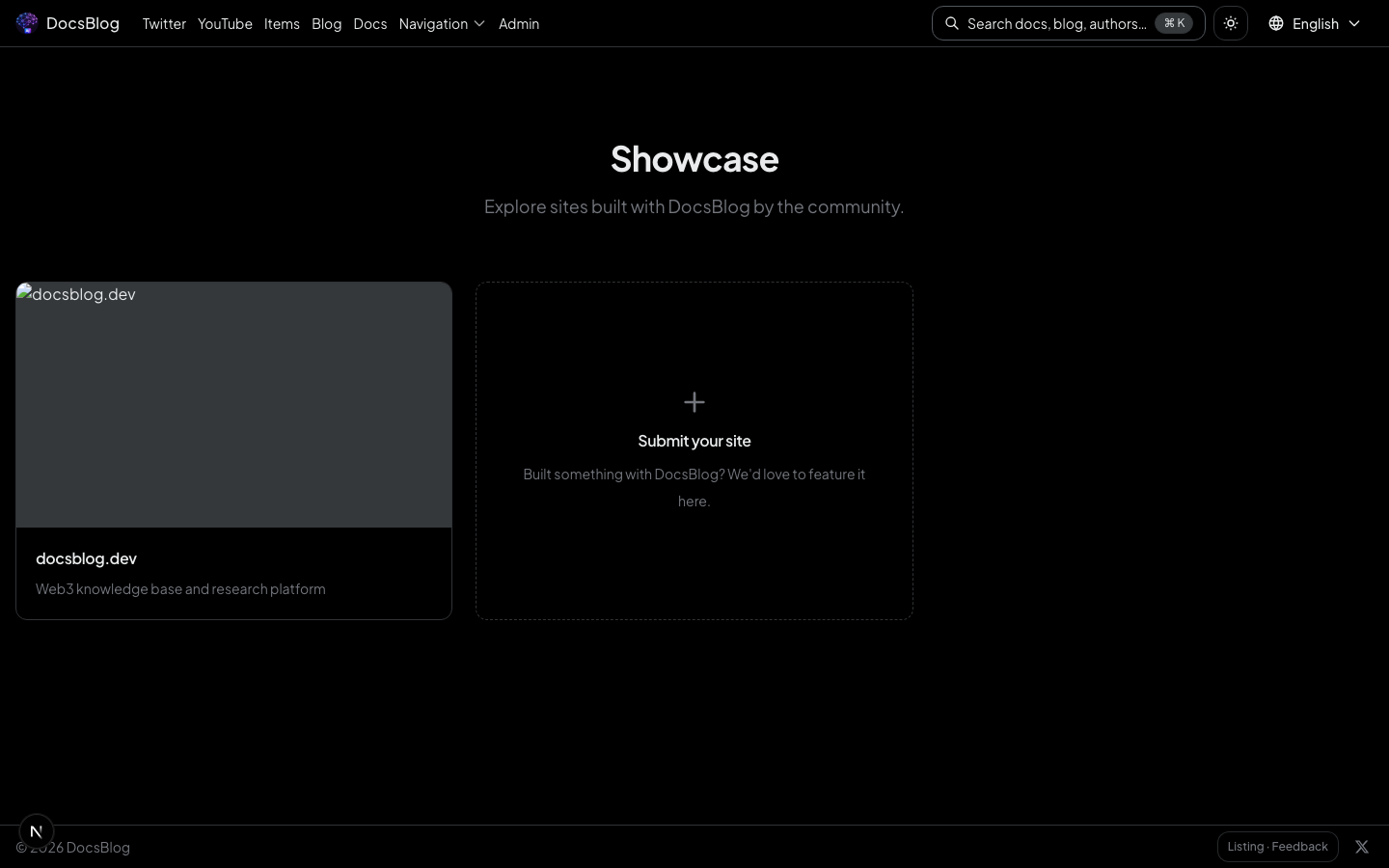
Task: Expand the Navigation dropdown menu
Action: (x=442, y=23)
